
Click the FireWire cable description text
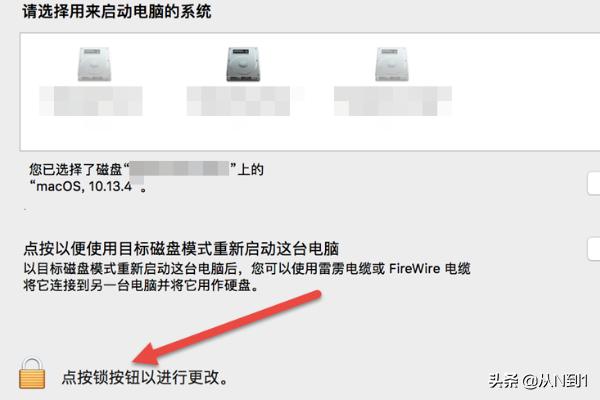[x=247, y=269]
